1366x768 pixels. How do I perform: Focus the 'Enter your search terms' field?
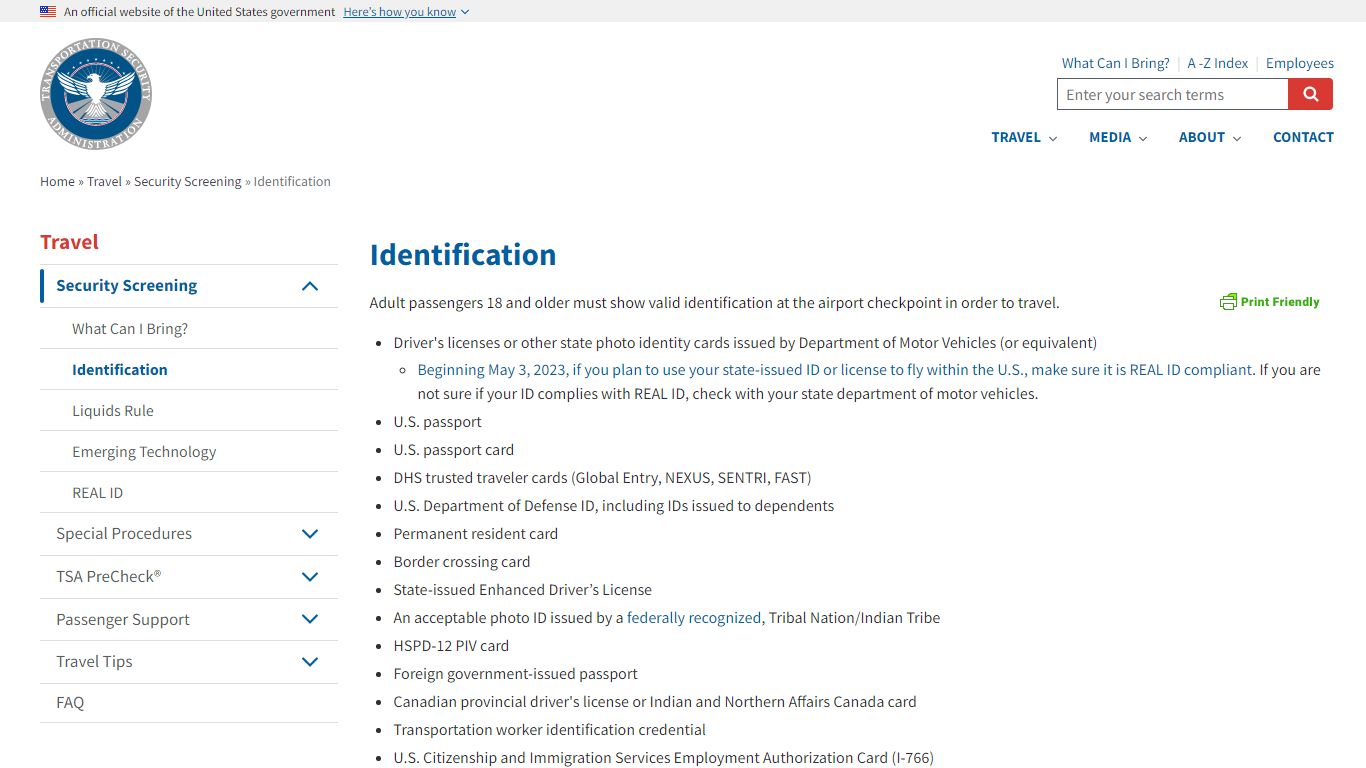point(1172,95)
